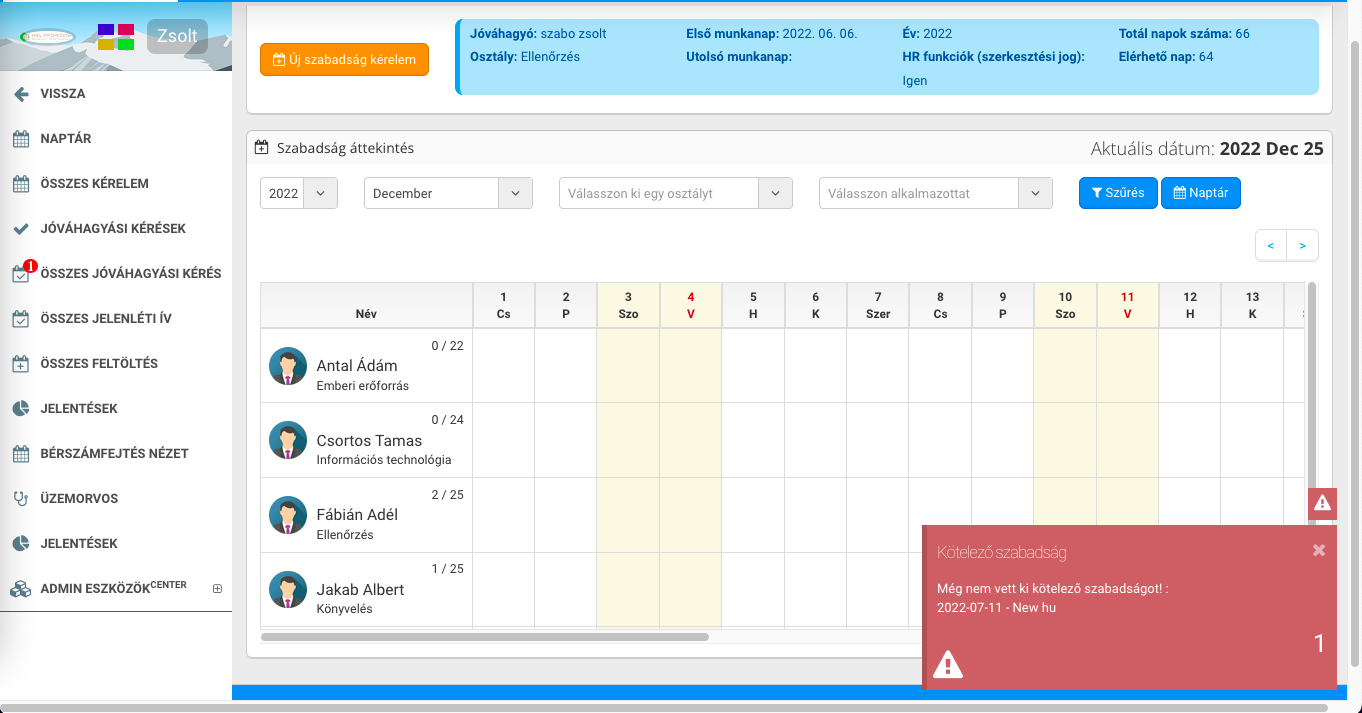Click the calendar-plus icon beside ÖSSZES FELTÖLTÉS
The width and height of the screenshot is (1362, 713).
[x=20, y=364]
